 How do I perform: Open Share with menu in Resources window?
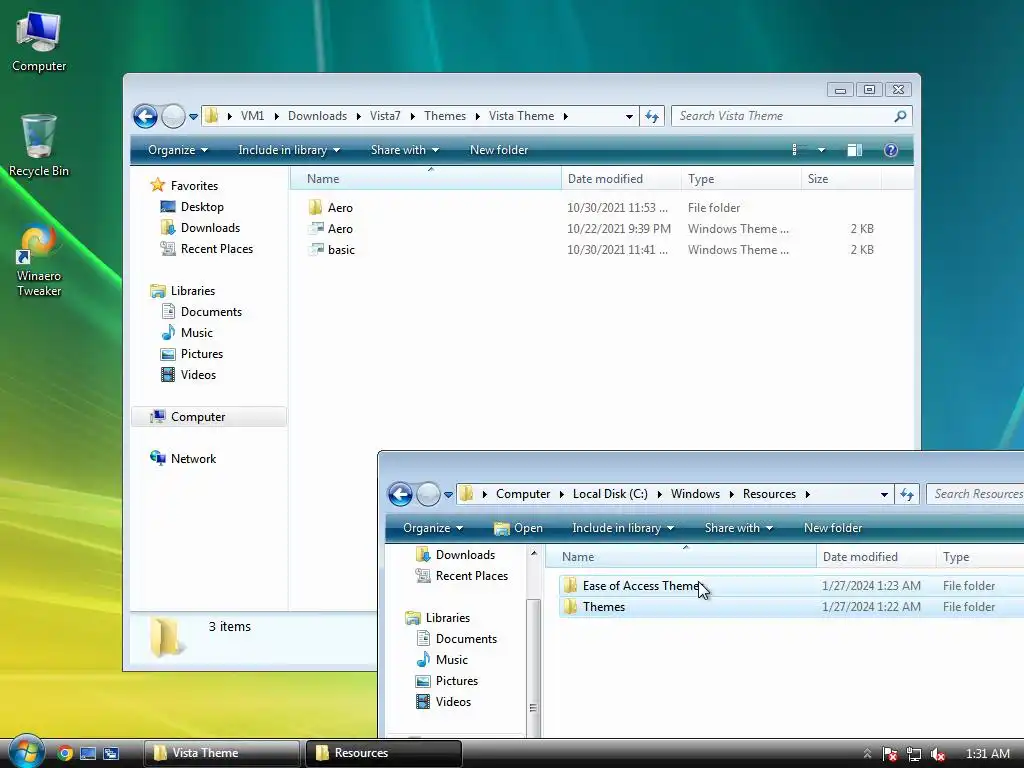coord(738,528)
